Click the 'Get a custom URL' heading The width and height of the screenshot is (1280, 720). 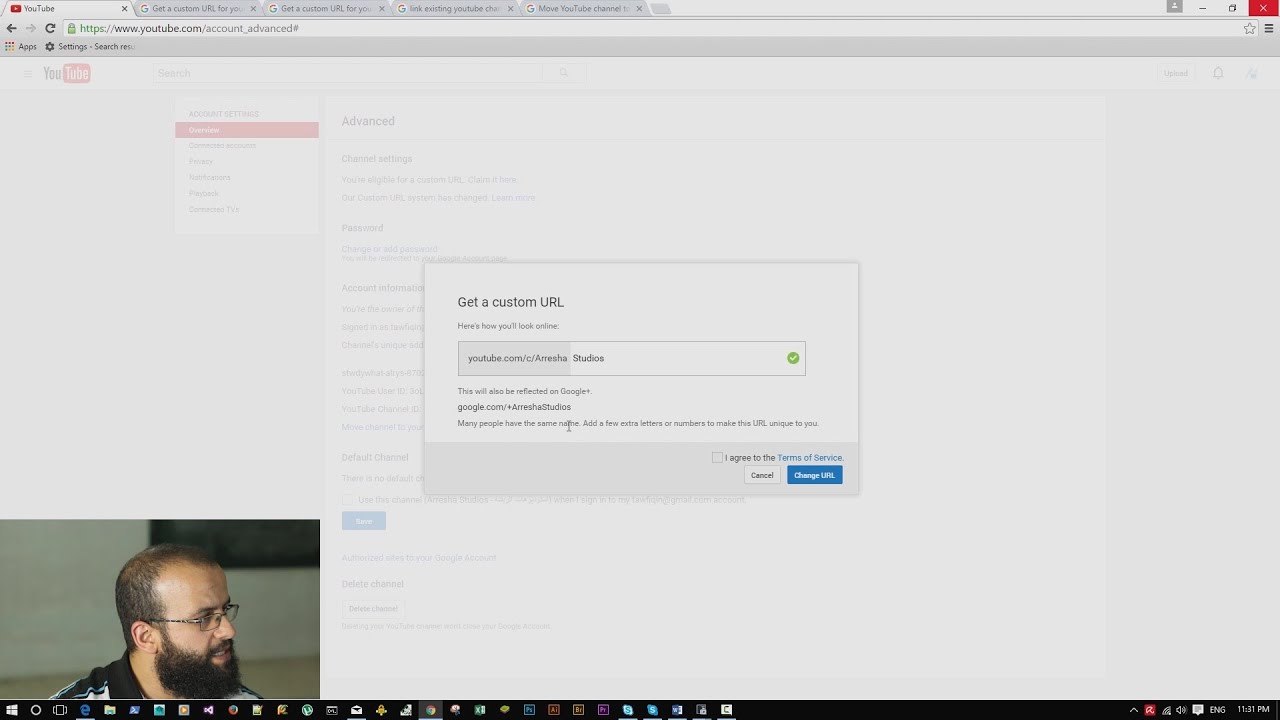click(511, 302)
